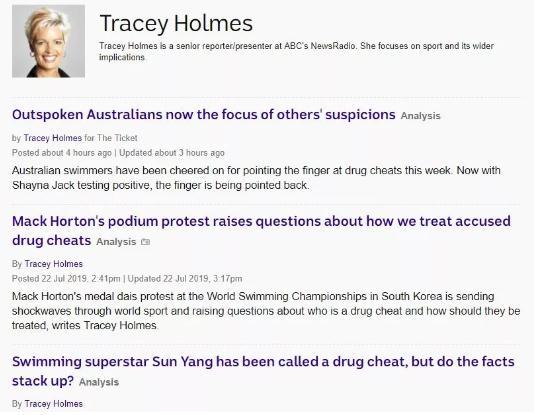Click Analysis tag after 'stack up?'
This screenshot has height=415, width=534.
coord(99,382)
